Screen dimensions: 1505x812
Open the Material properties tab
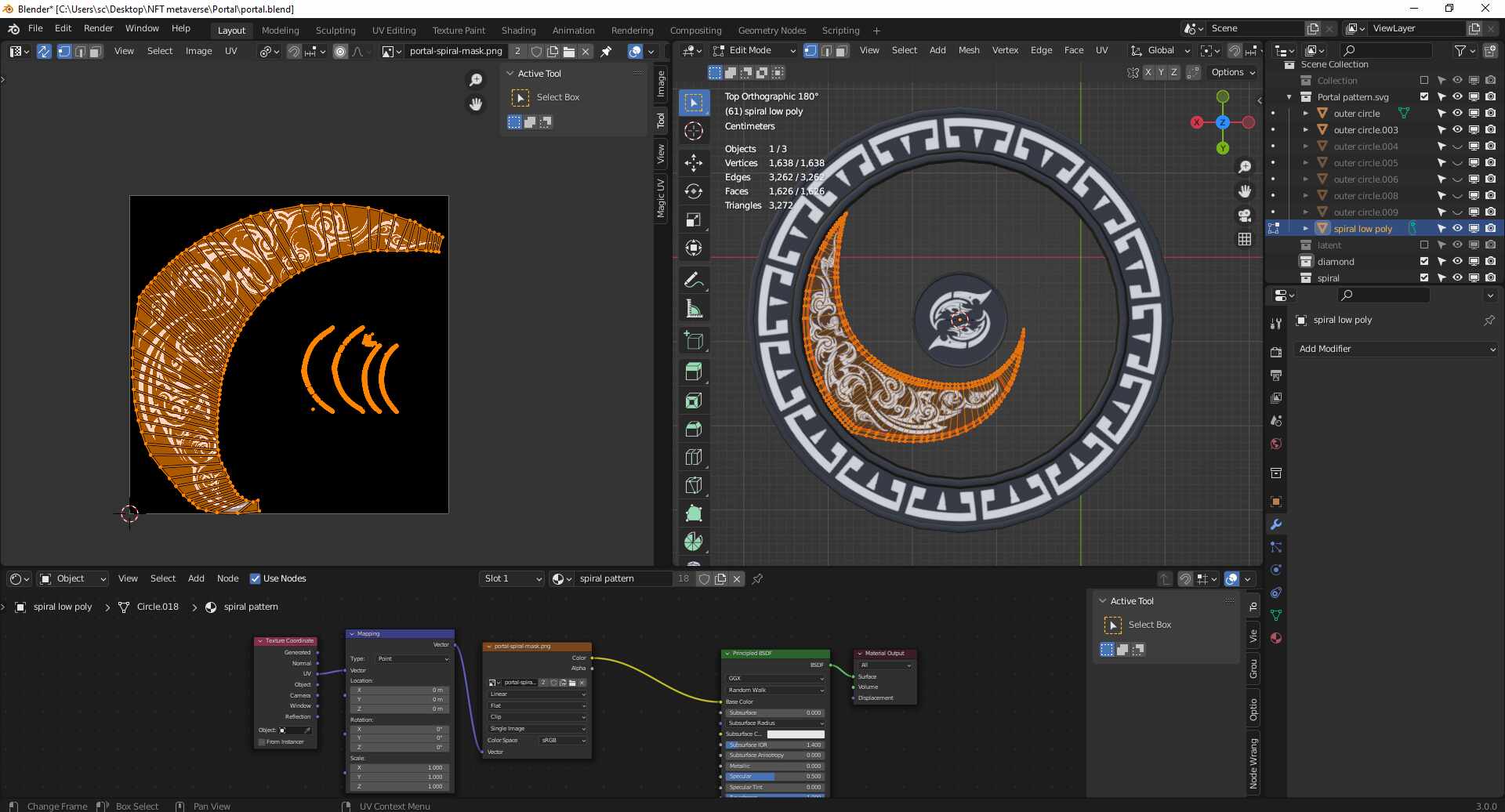pyautogui.click(x=1276, y=638)
